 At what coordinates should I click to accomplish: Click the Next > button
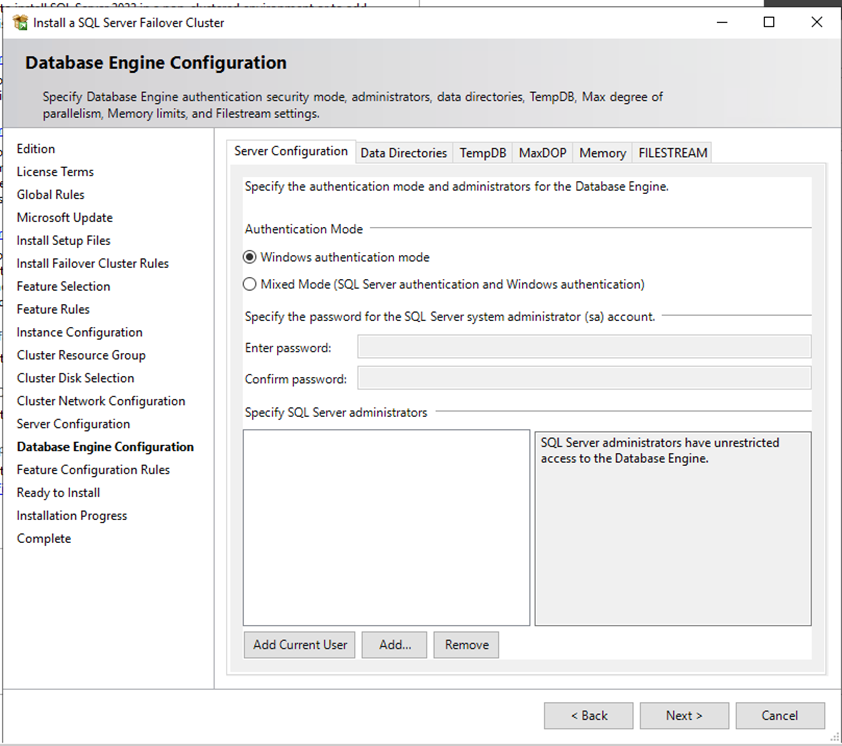click(x=684, y=716)
